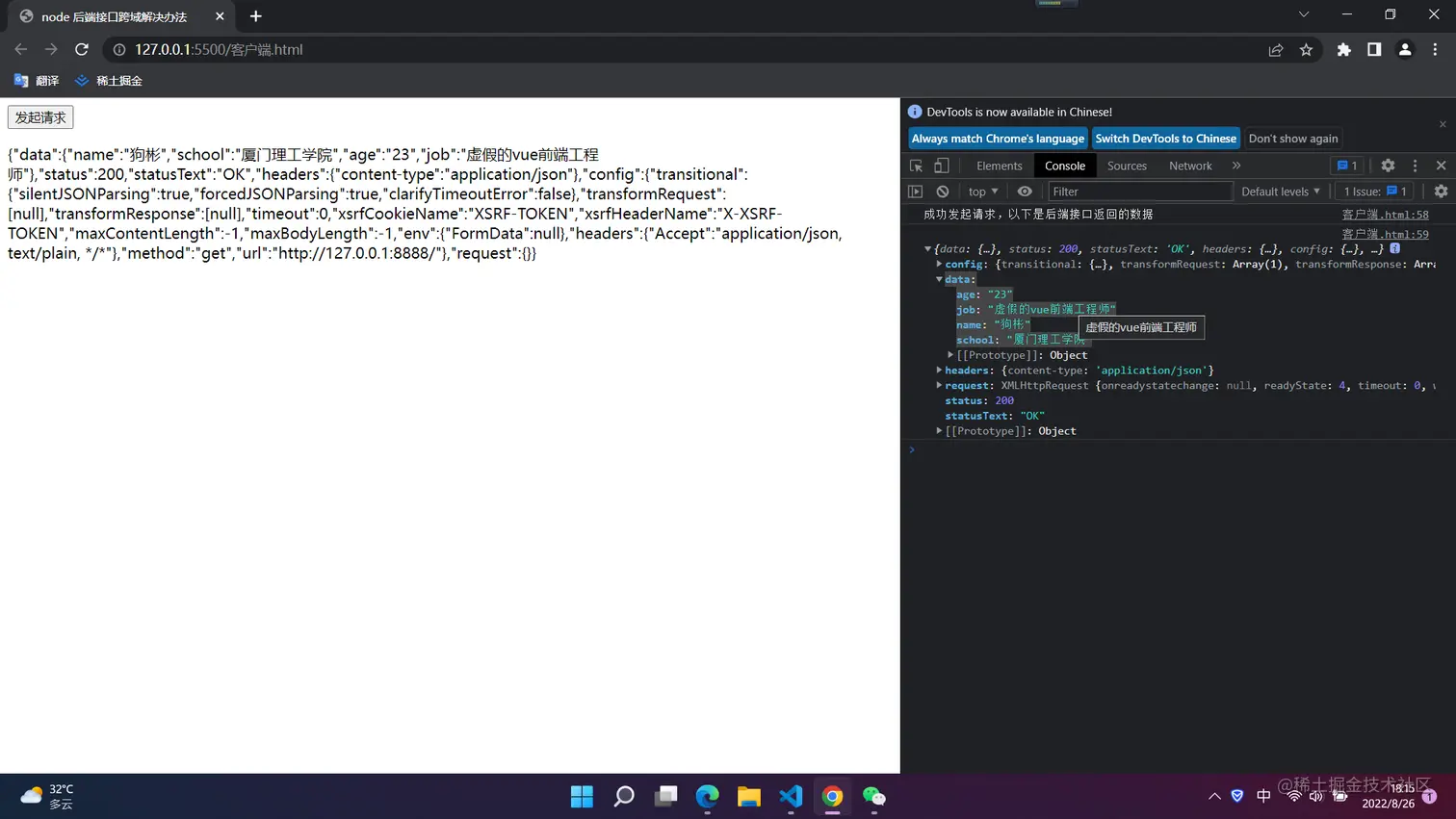The image size is (1456, 819).
Task: Open weather widget showing 32°C
Action: pos(47,796)
